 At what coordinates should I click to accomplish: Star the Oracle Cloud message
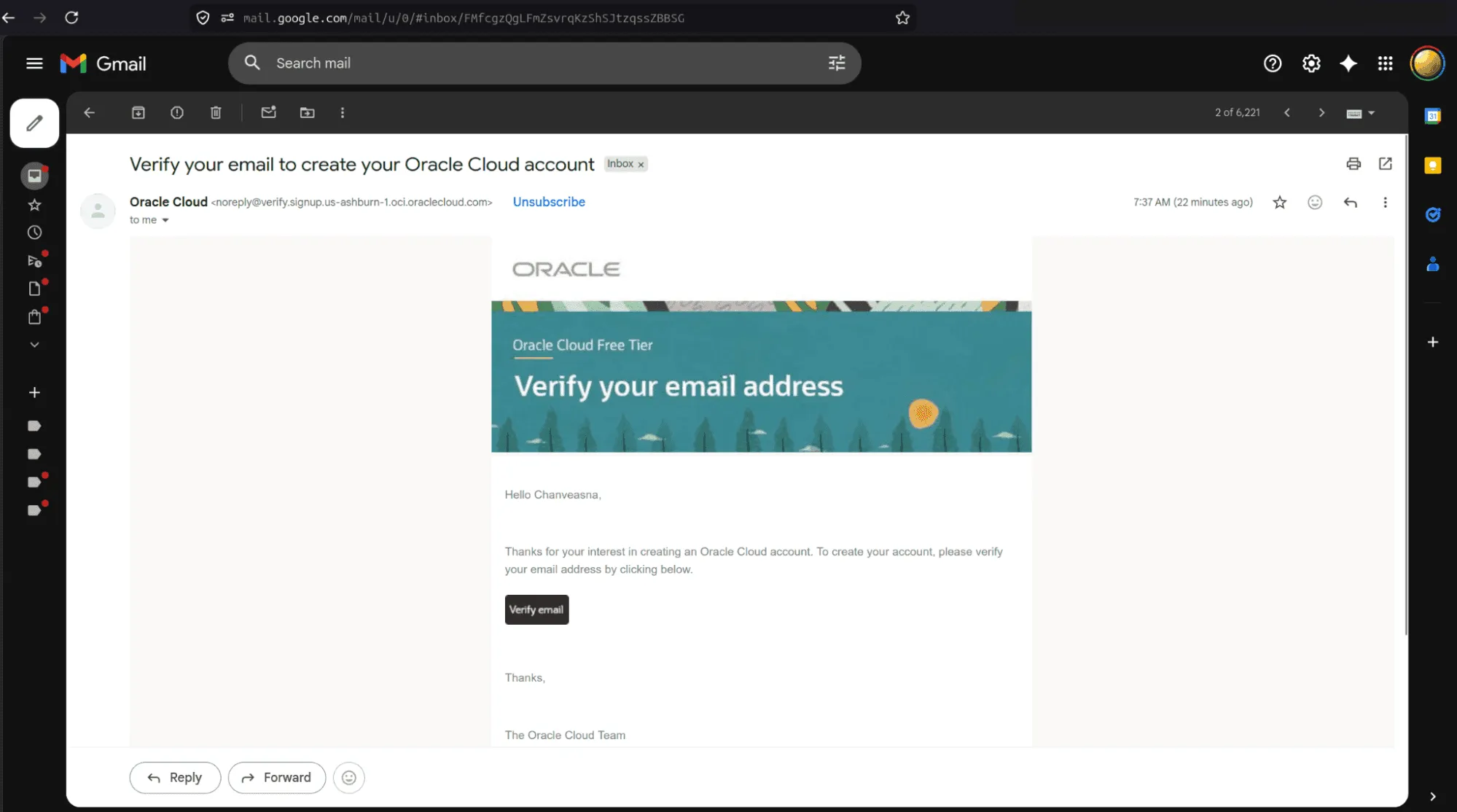pos(1280,203)
